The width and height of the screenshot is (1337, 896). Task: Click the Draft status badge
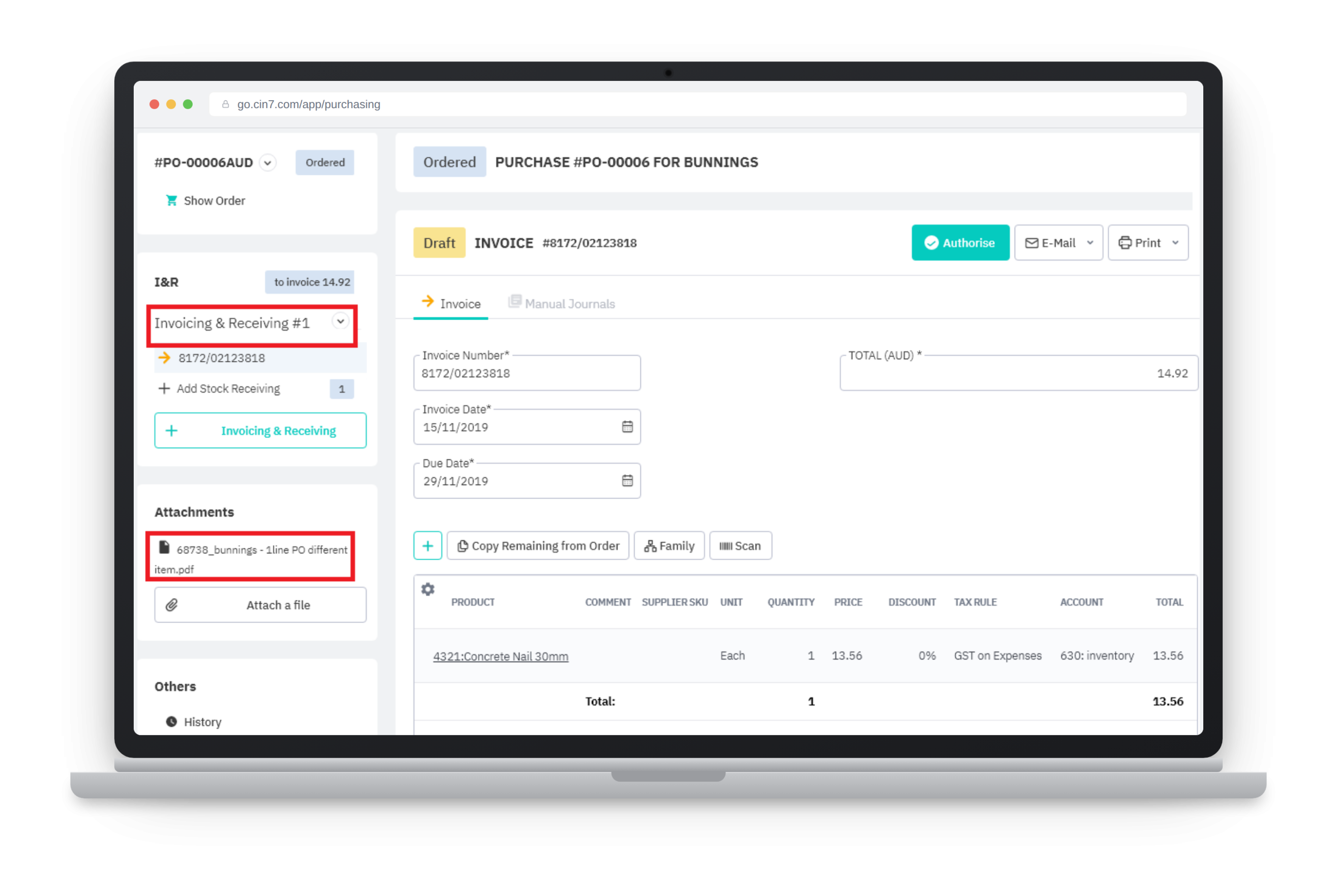pos(439,243)
